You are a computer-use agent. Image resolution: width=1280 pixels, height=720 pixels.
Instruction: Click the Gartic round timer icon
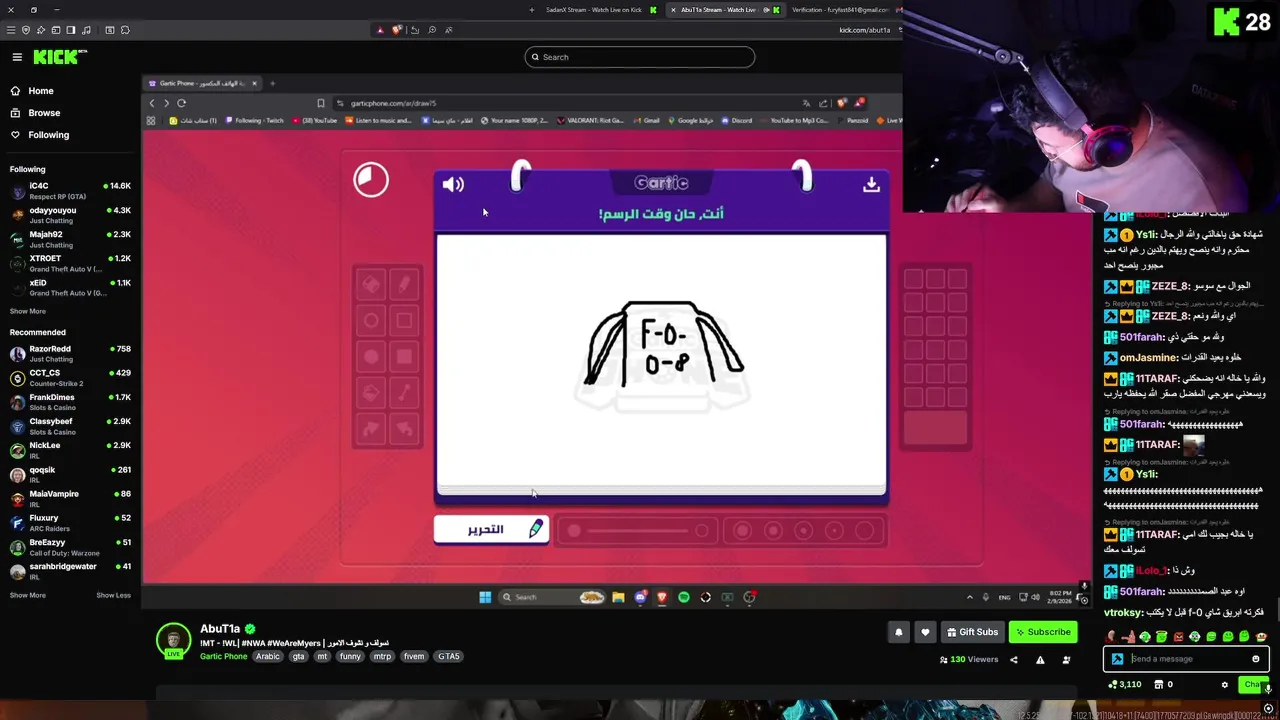371,180
